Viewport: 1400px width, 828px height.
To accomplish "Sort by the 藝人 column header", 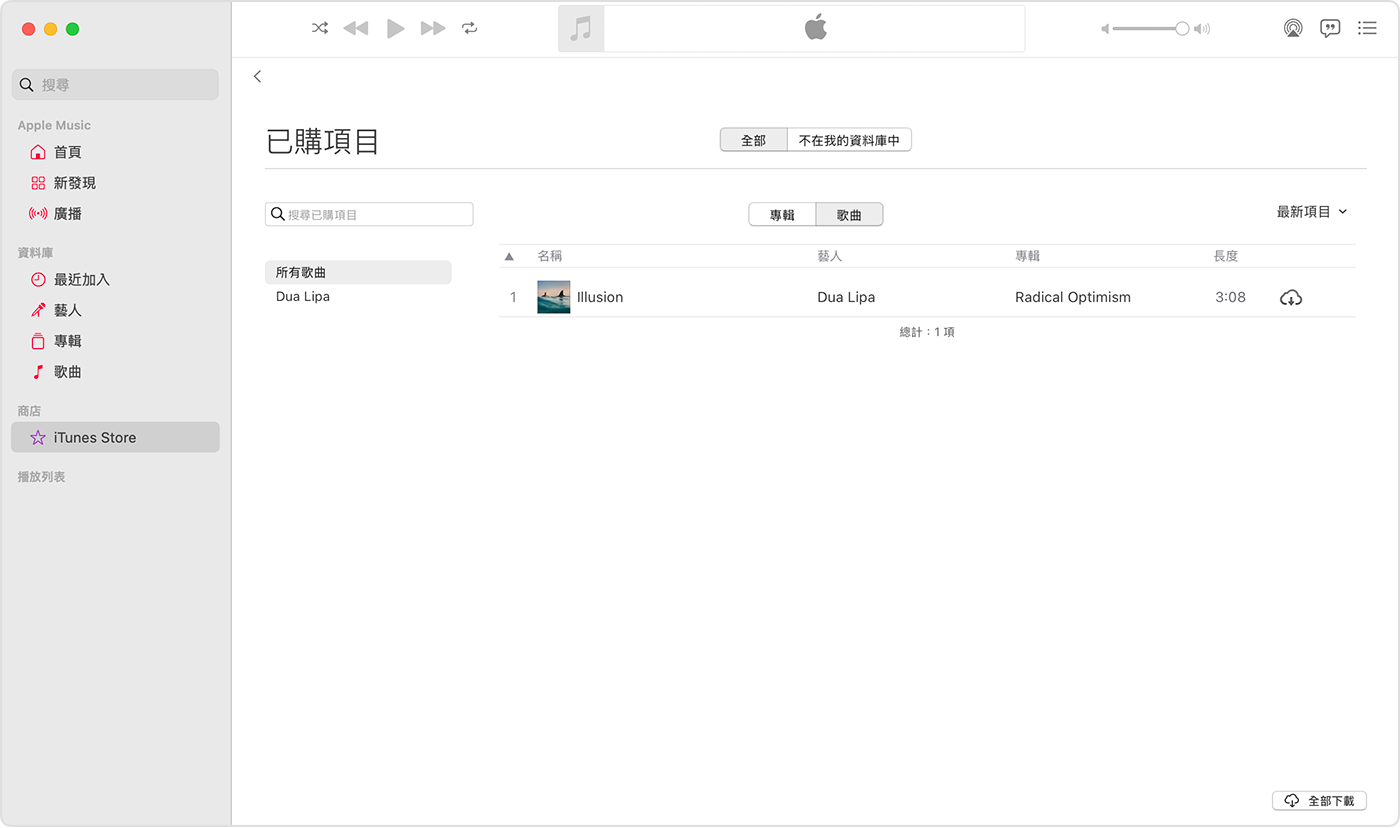I will (x=830, y=256).
